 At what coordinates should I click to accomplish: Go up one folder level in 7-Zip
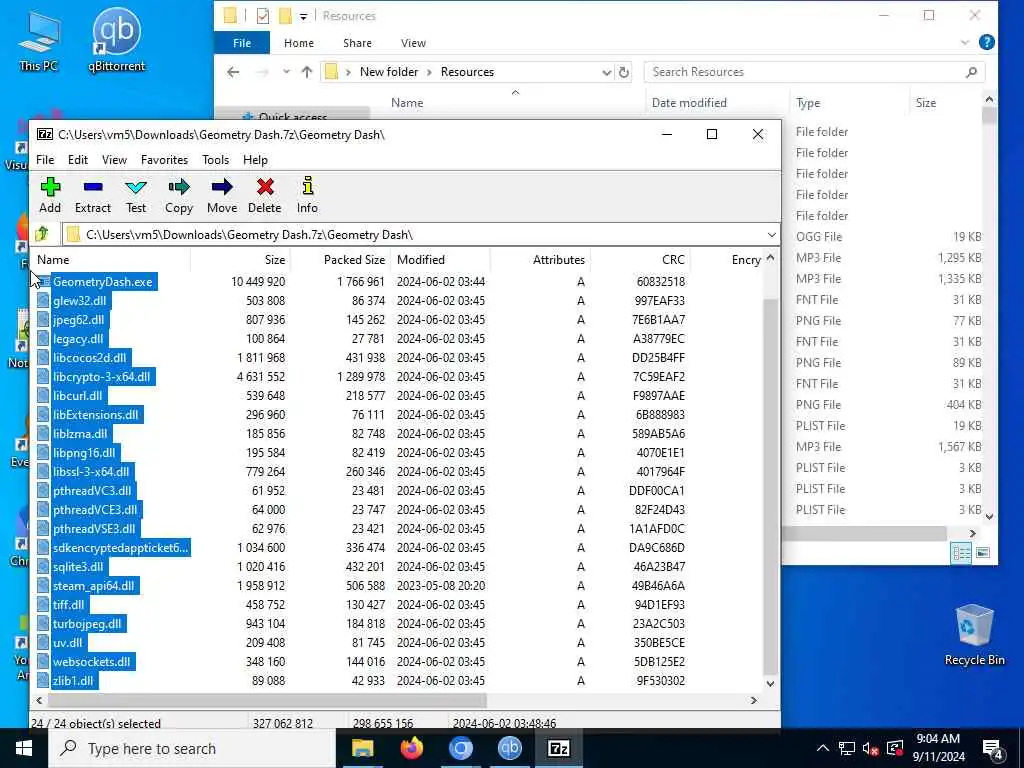42,234
